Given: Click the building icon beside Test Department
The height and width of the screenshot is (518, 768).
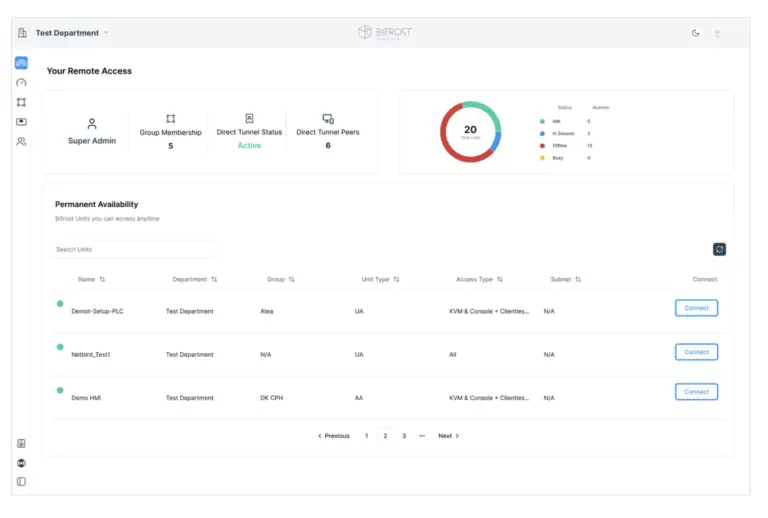Looking at the screenshot, I should (22, 33).
